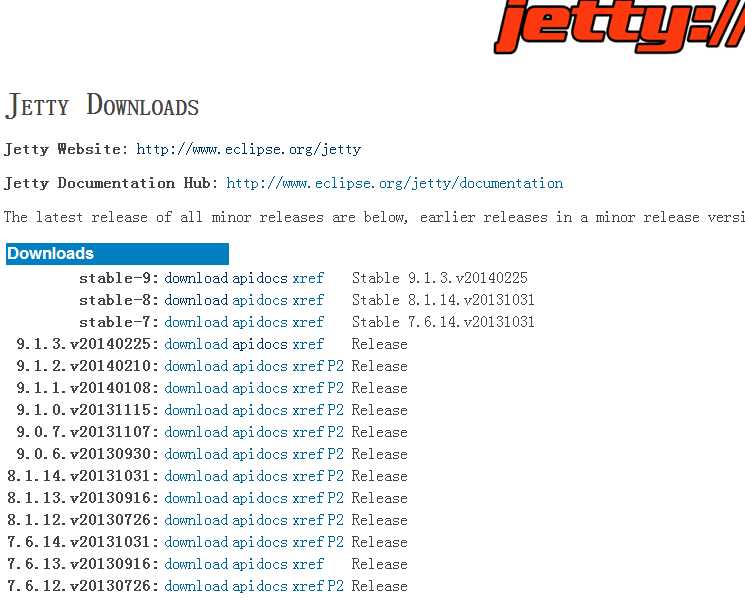Open xref for 9.1.1.v20140108
Screen dimensions: 745x602
click(x=308, y=388)
